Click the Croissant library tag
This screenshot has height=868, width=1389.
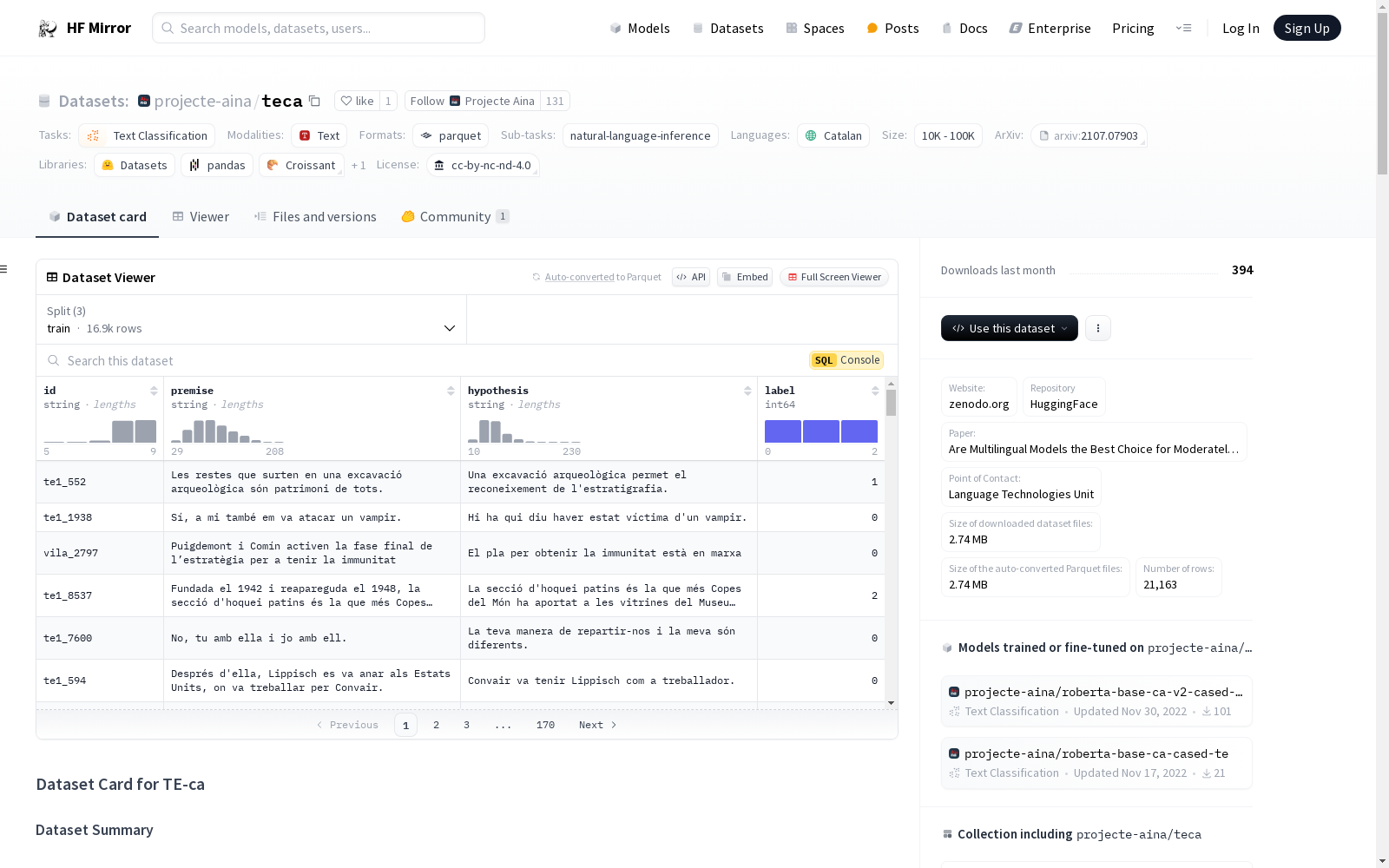(301, 165)
